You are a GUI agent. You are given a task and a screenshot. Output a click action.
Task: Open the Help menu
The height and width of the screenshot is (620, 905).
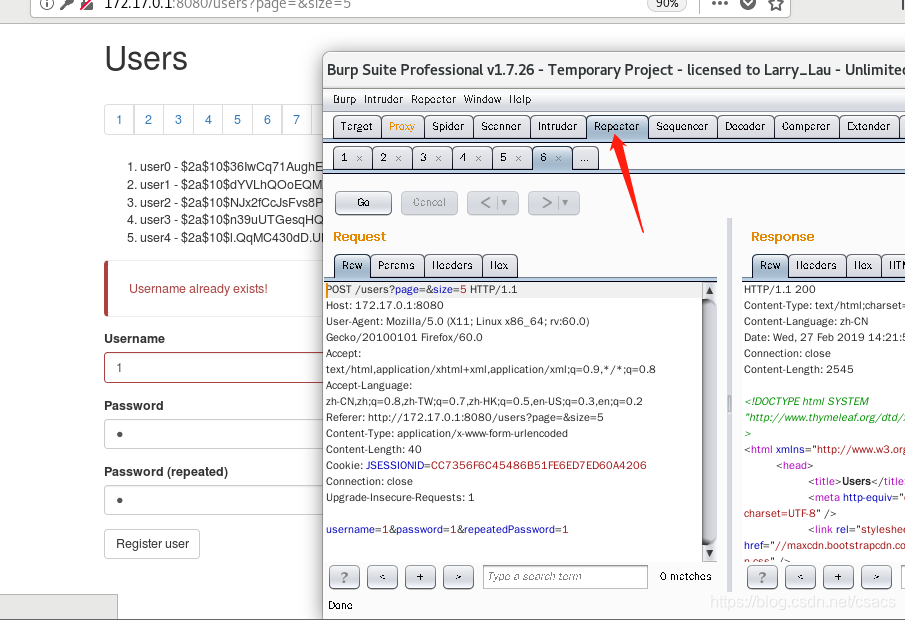pos(520,99)
